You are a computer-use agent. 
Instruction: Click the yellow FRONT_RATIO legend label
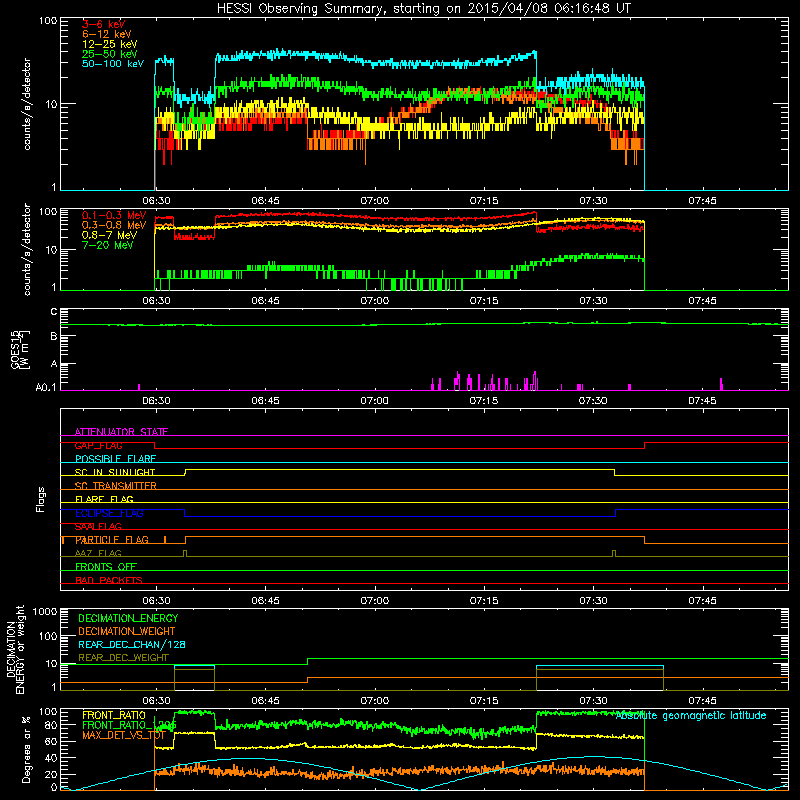pyautogui.click(x=114, y=715)
